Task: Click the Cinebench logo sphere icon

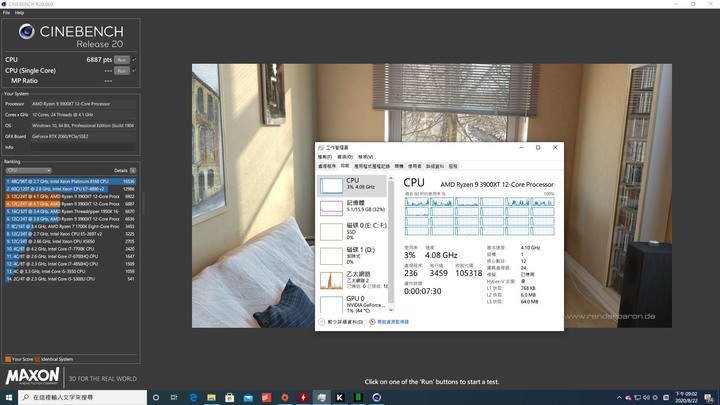Action: (27, 31)
